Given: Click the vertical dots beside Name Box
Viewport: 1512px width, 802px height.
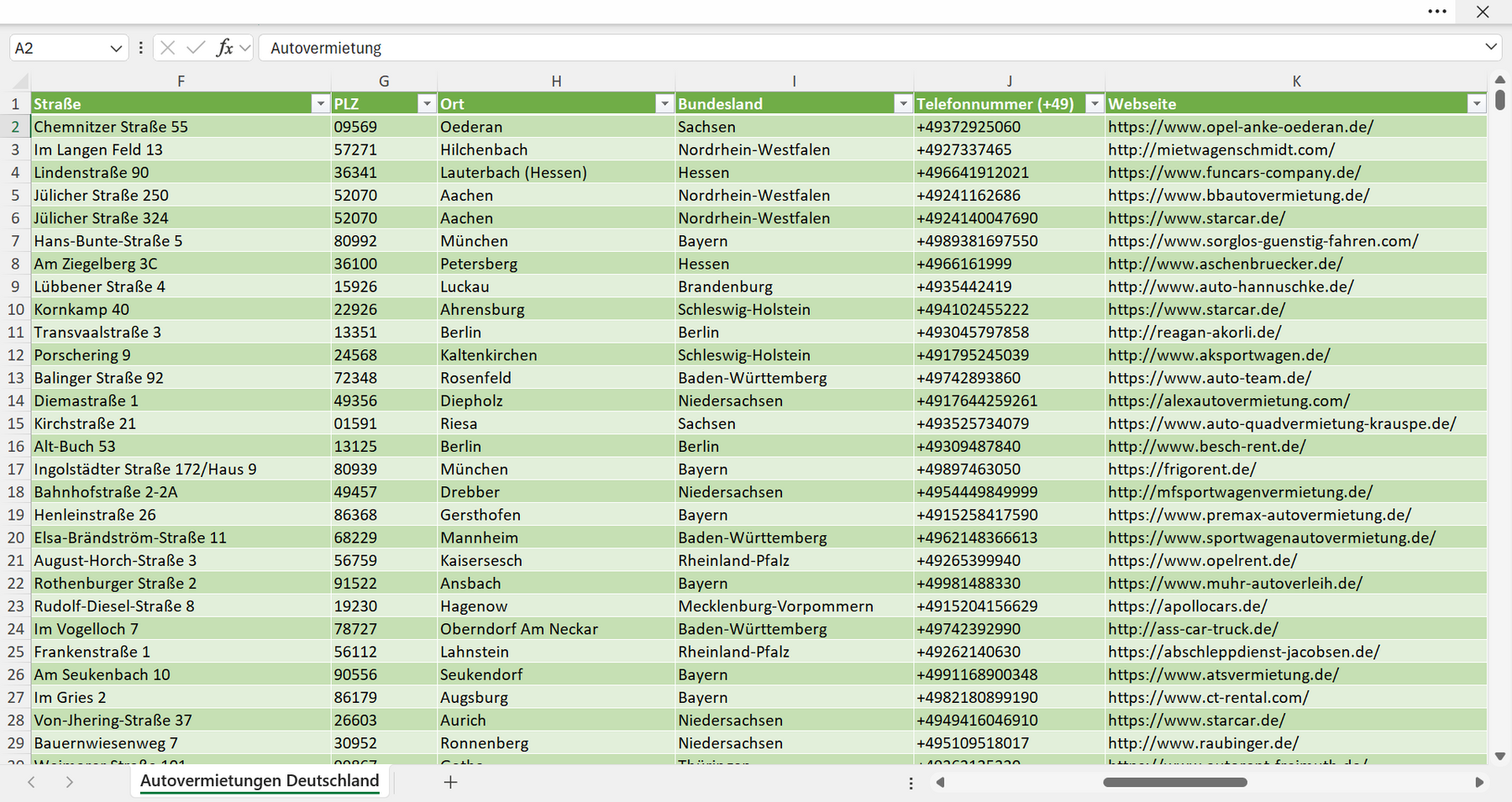Looking at the screenshot, I should coord(140,48).
